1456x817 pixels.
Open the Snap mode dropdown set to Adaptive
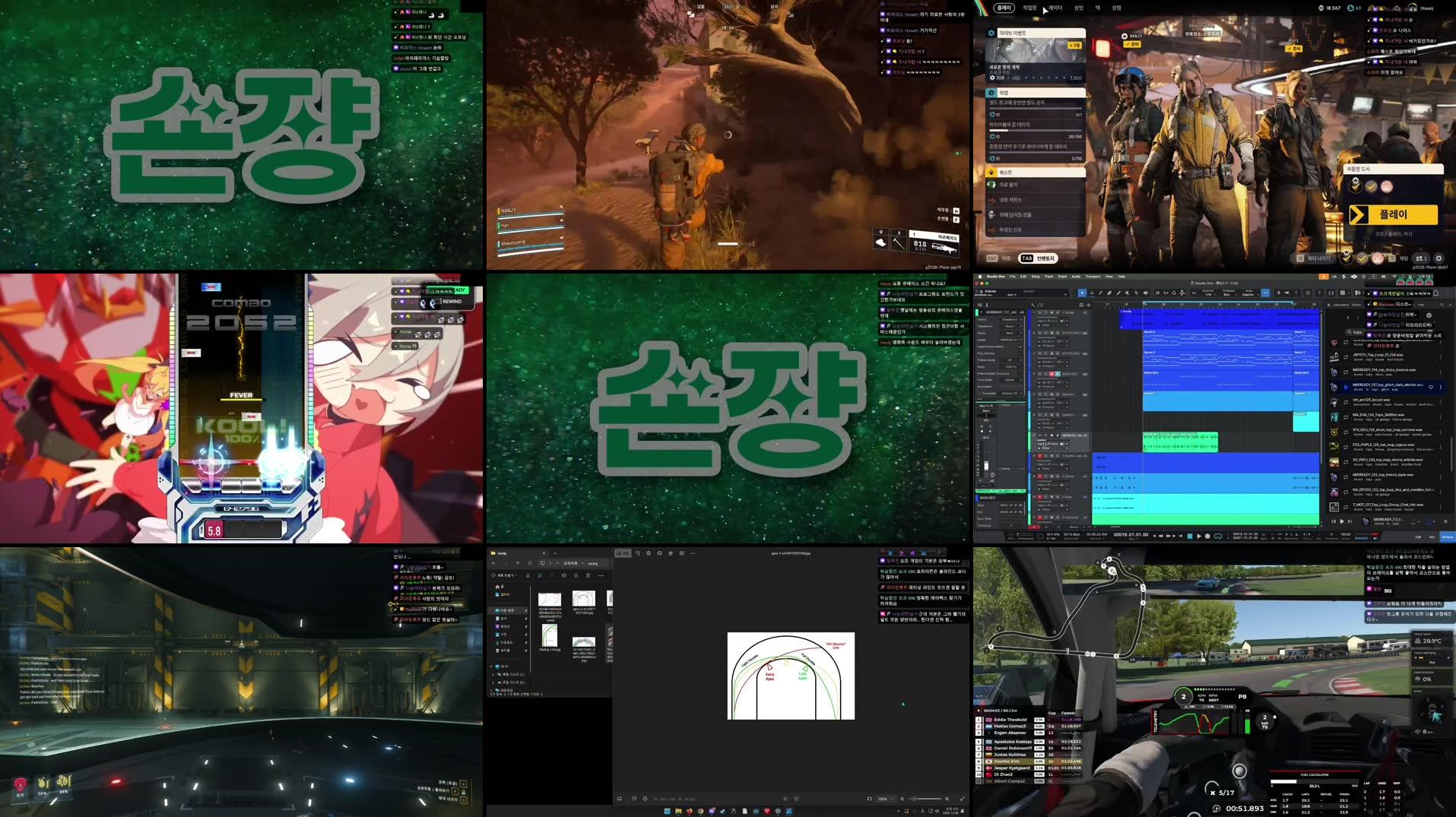pos(1249,295)
